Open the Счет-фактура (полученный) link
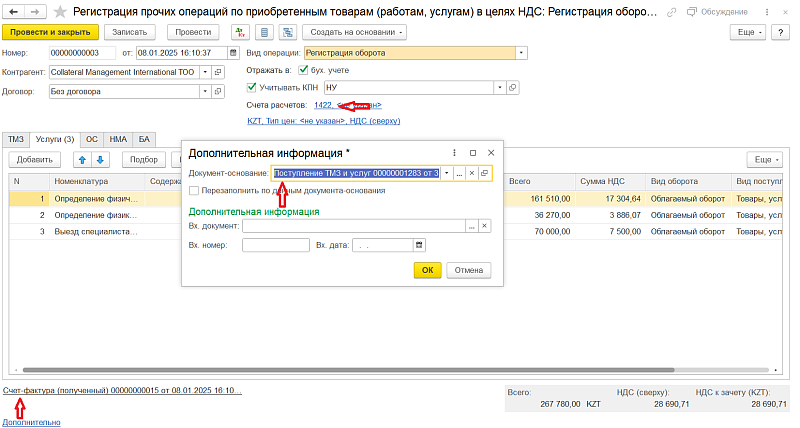 click(x=122, y=390)
